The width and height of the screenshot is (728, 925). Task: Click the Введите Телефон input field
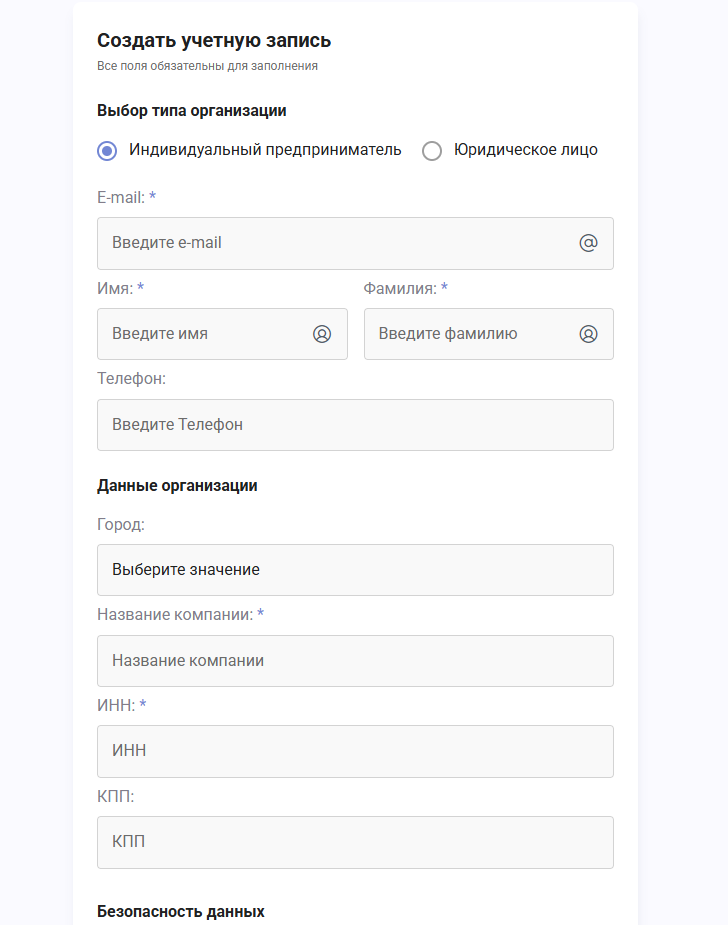point(355,425)
